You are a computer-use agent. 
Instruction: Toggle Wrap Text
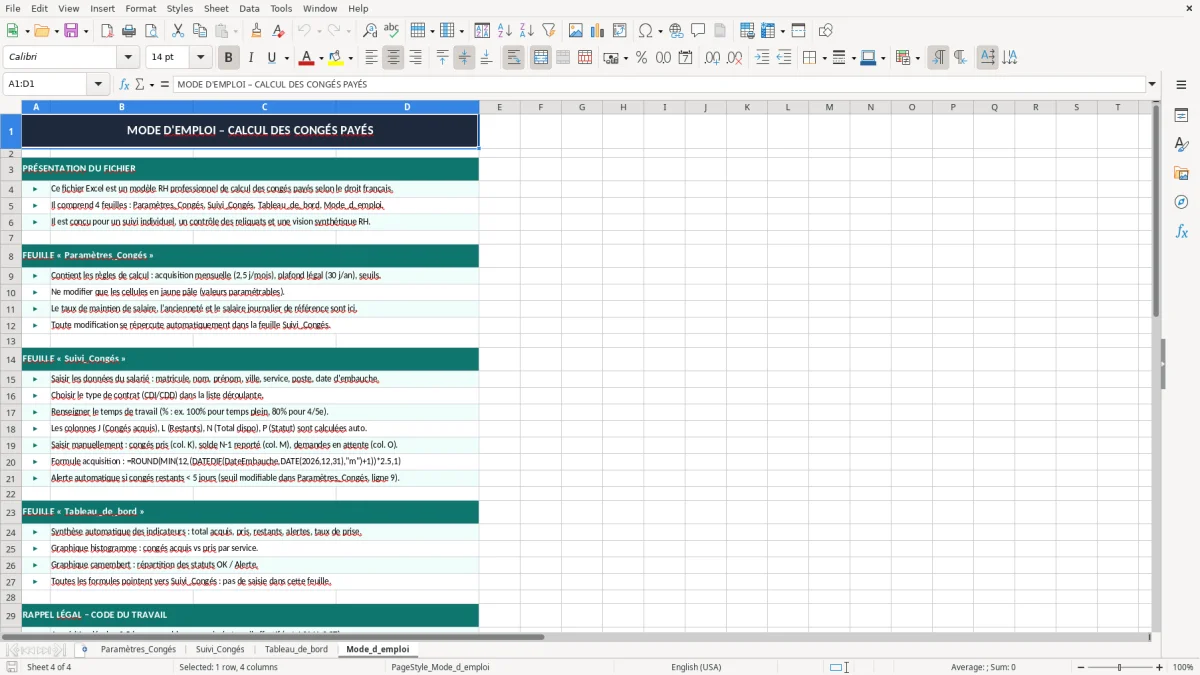click(513, 58)
